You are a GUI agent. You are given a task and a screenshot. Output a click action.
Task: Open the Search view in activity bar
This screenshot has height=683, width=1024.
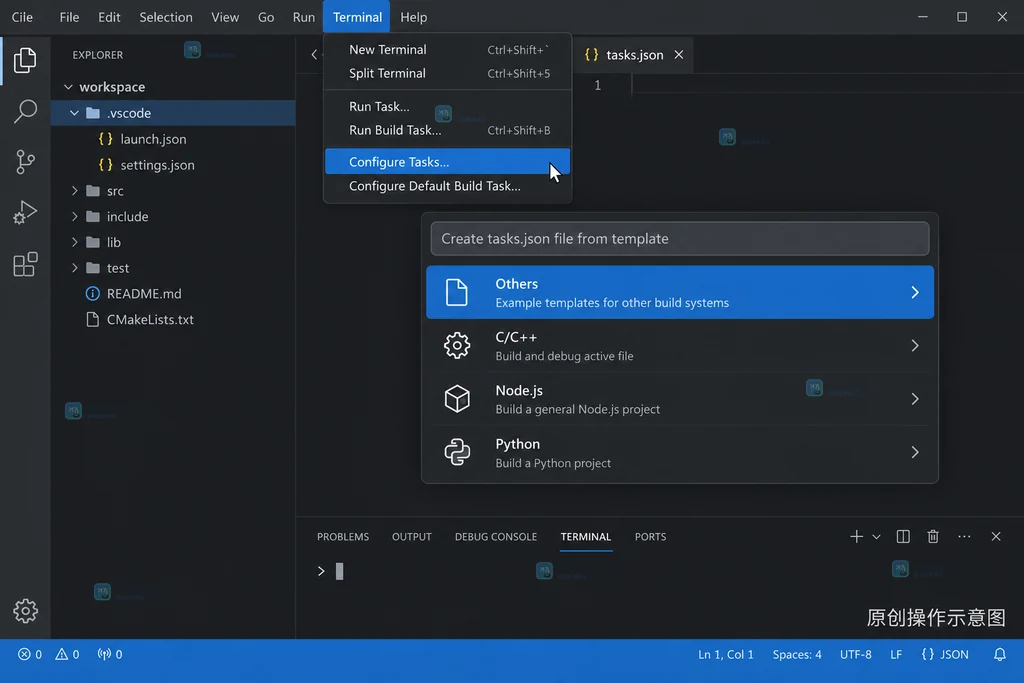pos(25,111)
